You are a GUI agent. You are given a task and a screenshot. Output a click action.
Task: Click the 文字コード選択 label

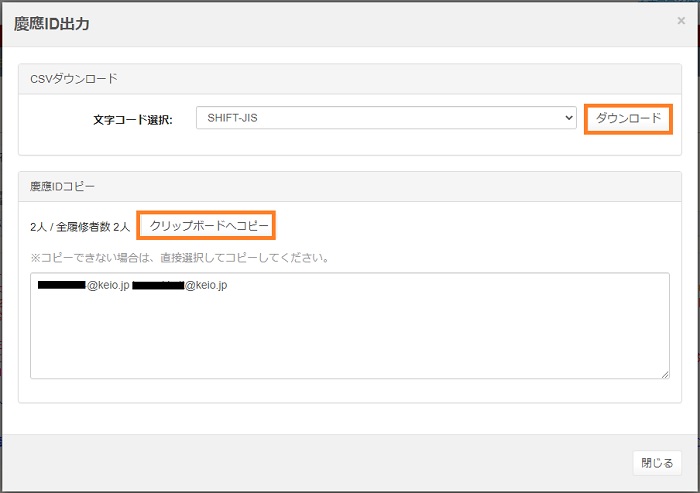coord(133,119)
